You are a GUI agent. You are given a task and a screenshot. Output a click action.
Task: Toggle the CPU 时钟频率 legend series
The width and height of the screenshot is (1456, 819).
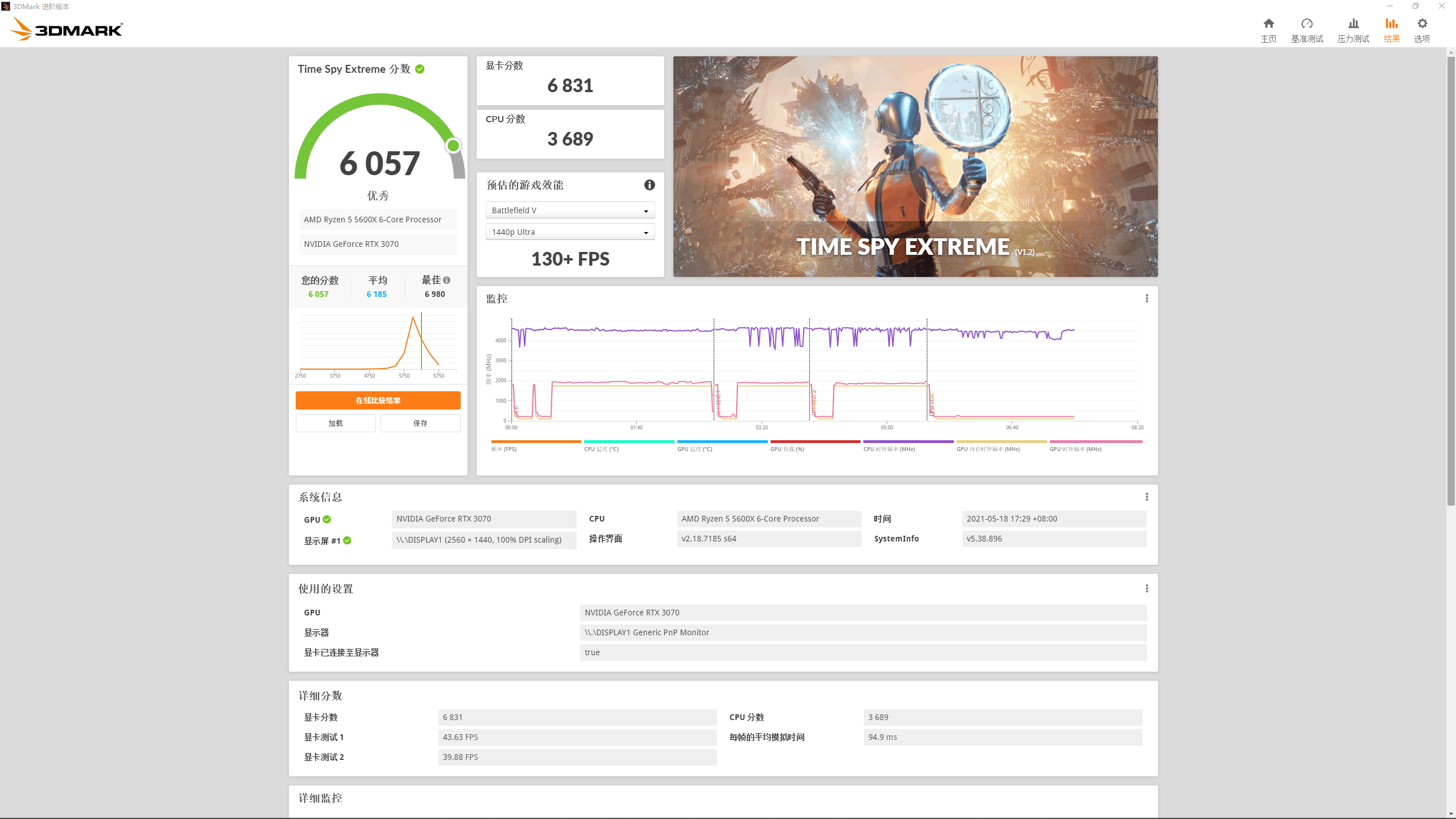tap(908, 446)
